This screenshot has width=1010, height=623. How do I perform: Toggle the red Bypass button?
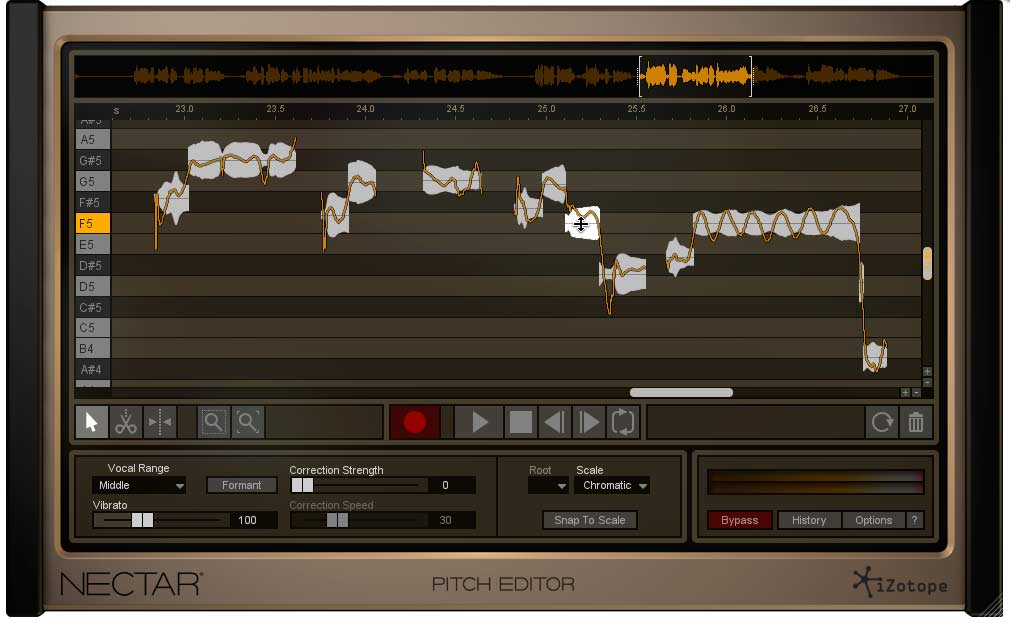[739, 520]
